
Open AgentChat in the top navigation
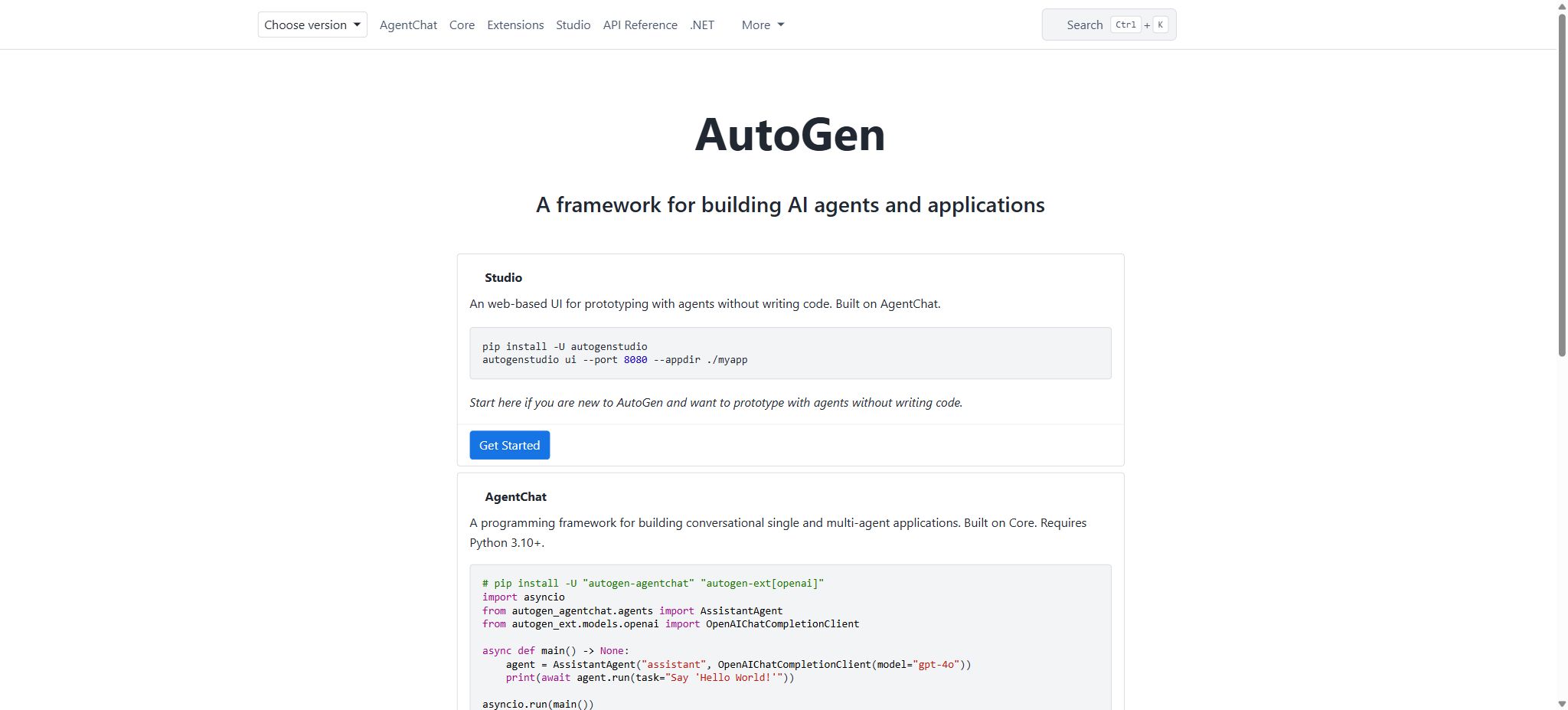point(408,25)
